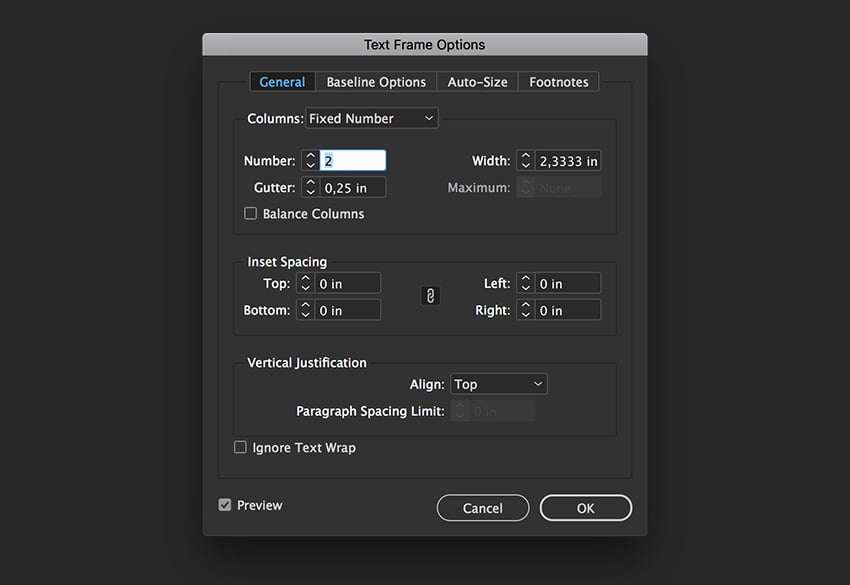Enable the Balance Columns checkbox

click(x=249, y=213)
